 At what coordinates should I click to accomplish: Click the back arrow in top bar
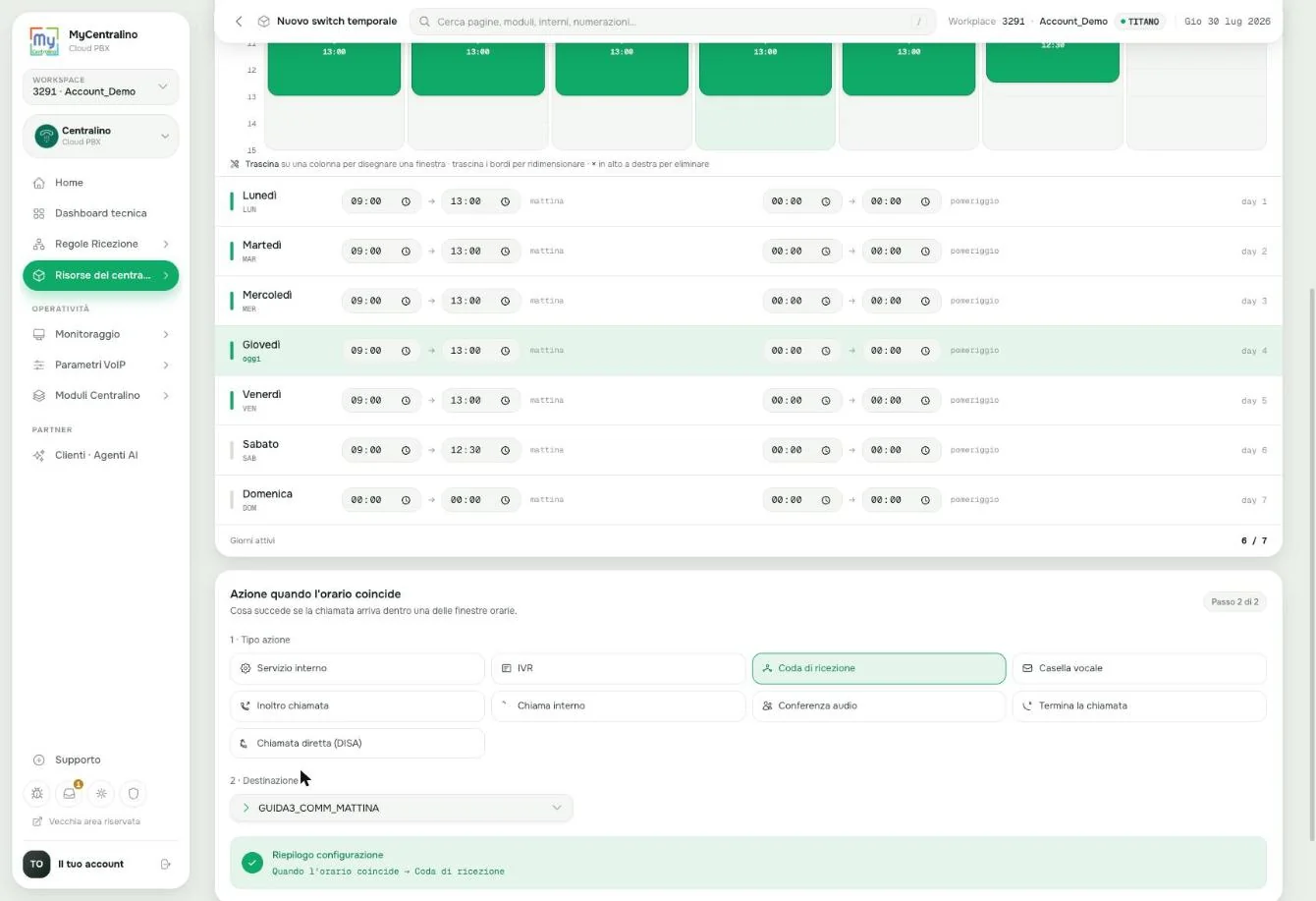[x=239, y=21]
